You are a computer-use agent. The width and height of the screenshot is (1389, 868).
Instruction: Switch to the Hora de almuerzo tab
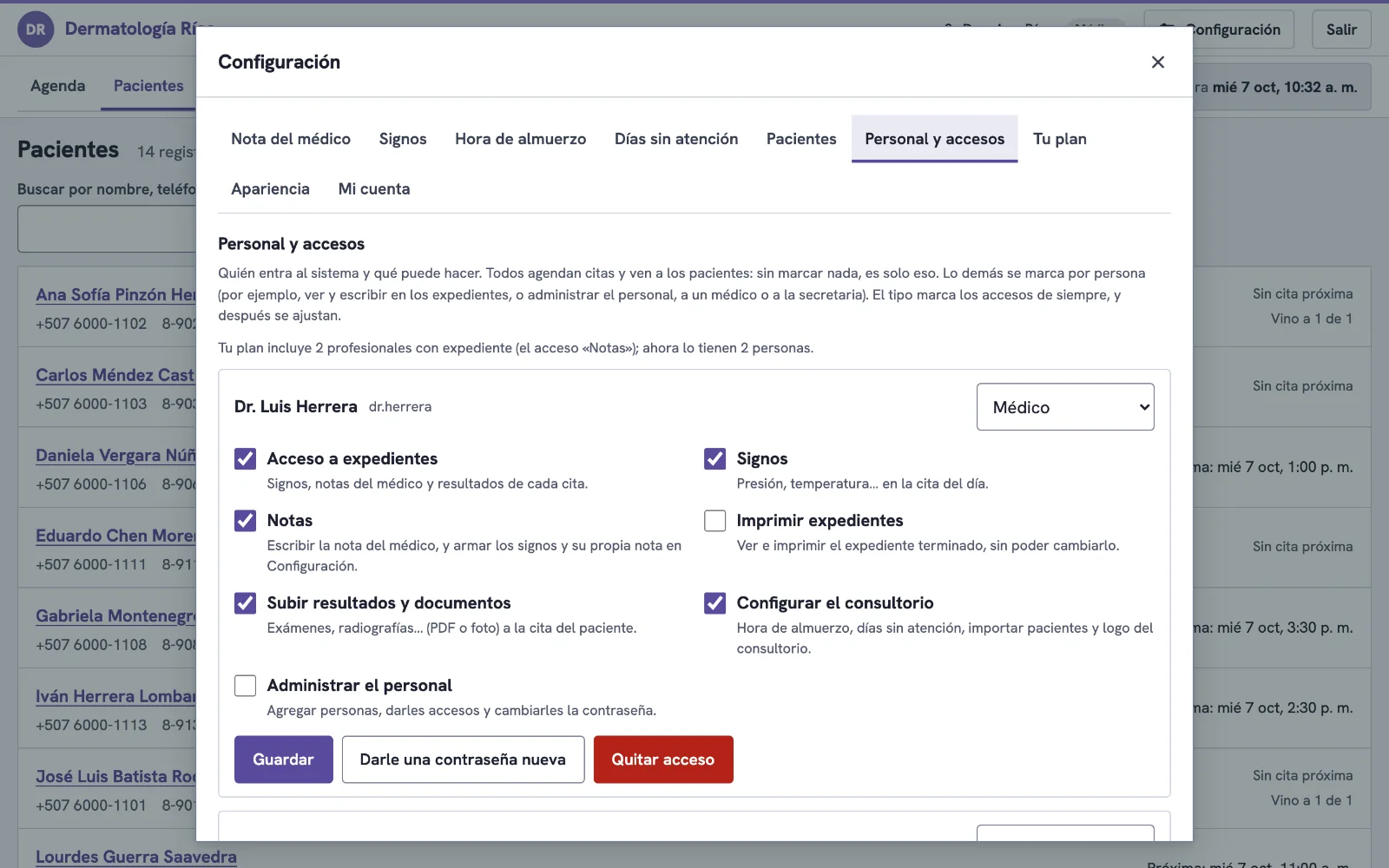click(521, 139)
